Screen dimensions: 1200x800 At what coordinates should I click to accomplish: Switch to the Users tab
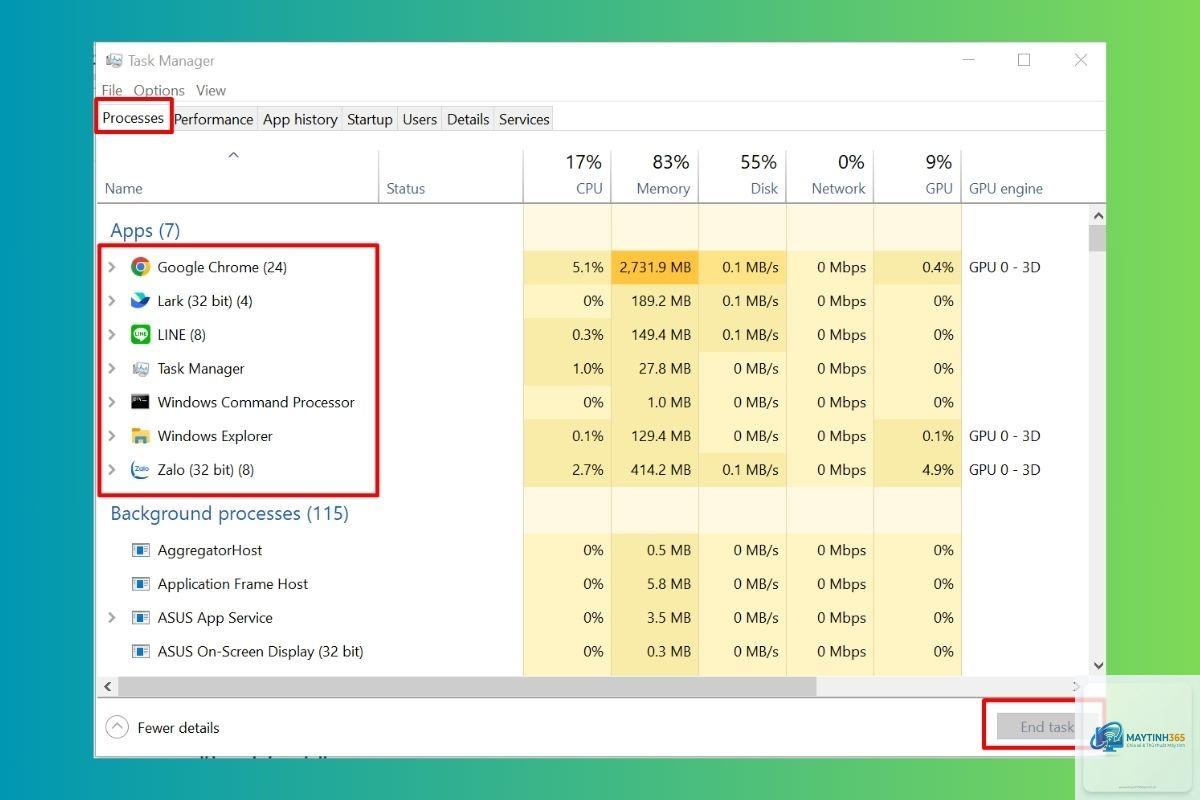420,119
